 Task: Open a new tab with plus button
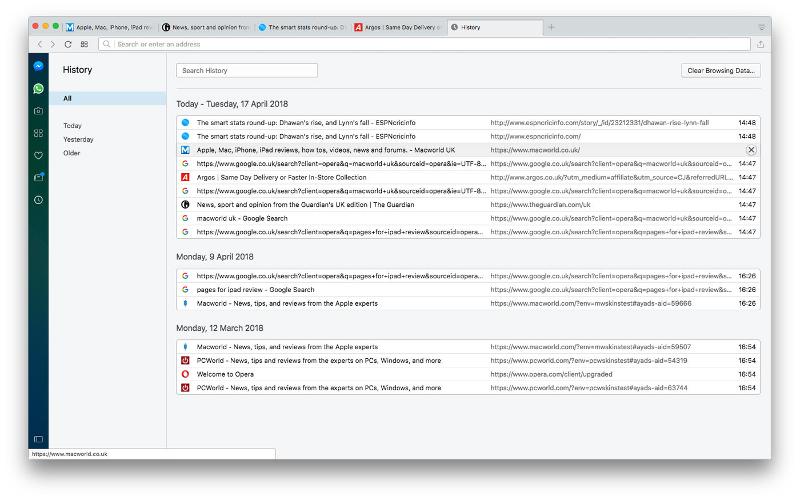551,27
